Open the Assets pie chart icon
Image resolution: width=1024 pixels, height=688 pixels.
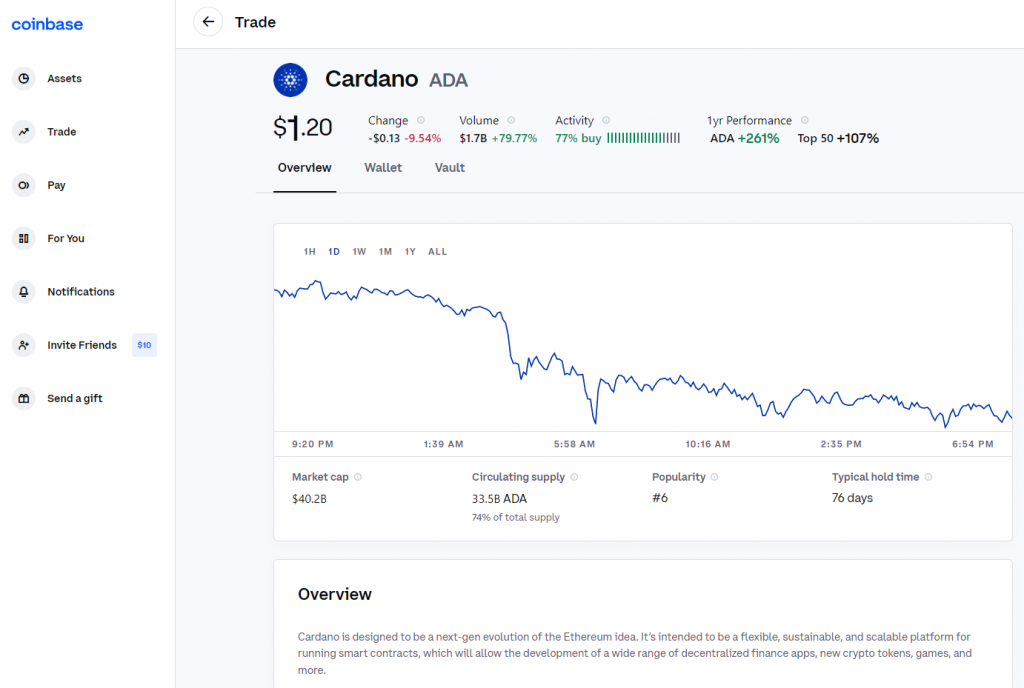click(x=24, y=78)
